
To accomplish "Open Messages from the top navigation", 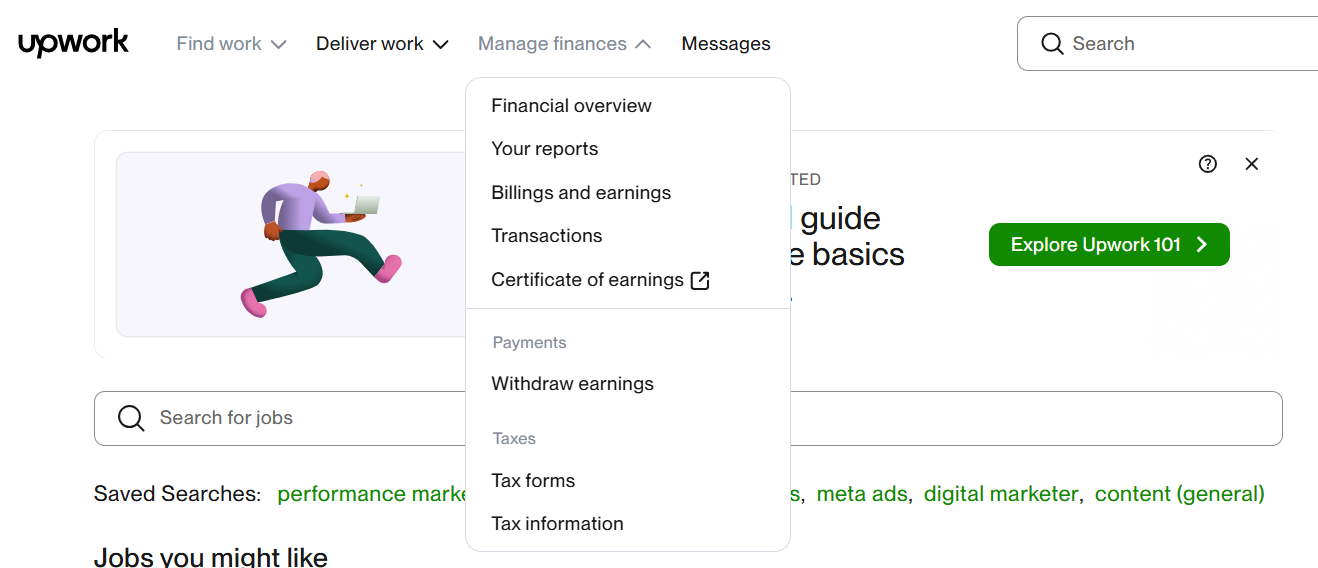I will tap(726, 44).
